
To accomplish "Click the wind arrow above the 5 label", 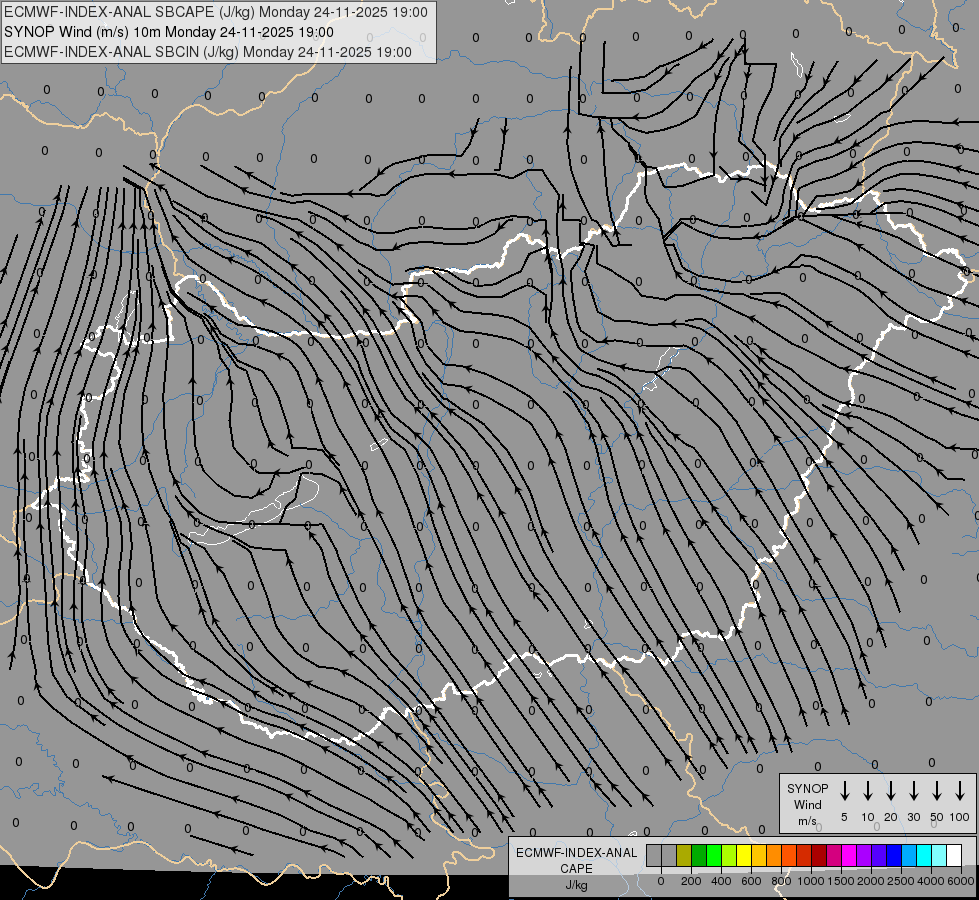I will pos(844,790).
